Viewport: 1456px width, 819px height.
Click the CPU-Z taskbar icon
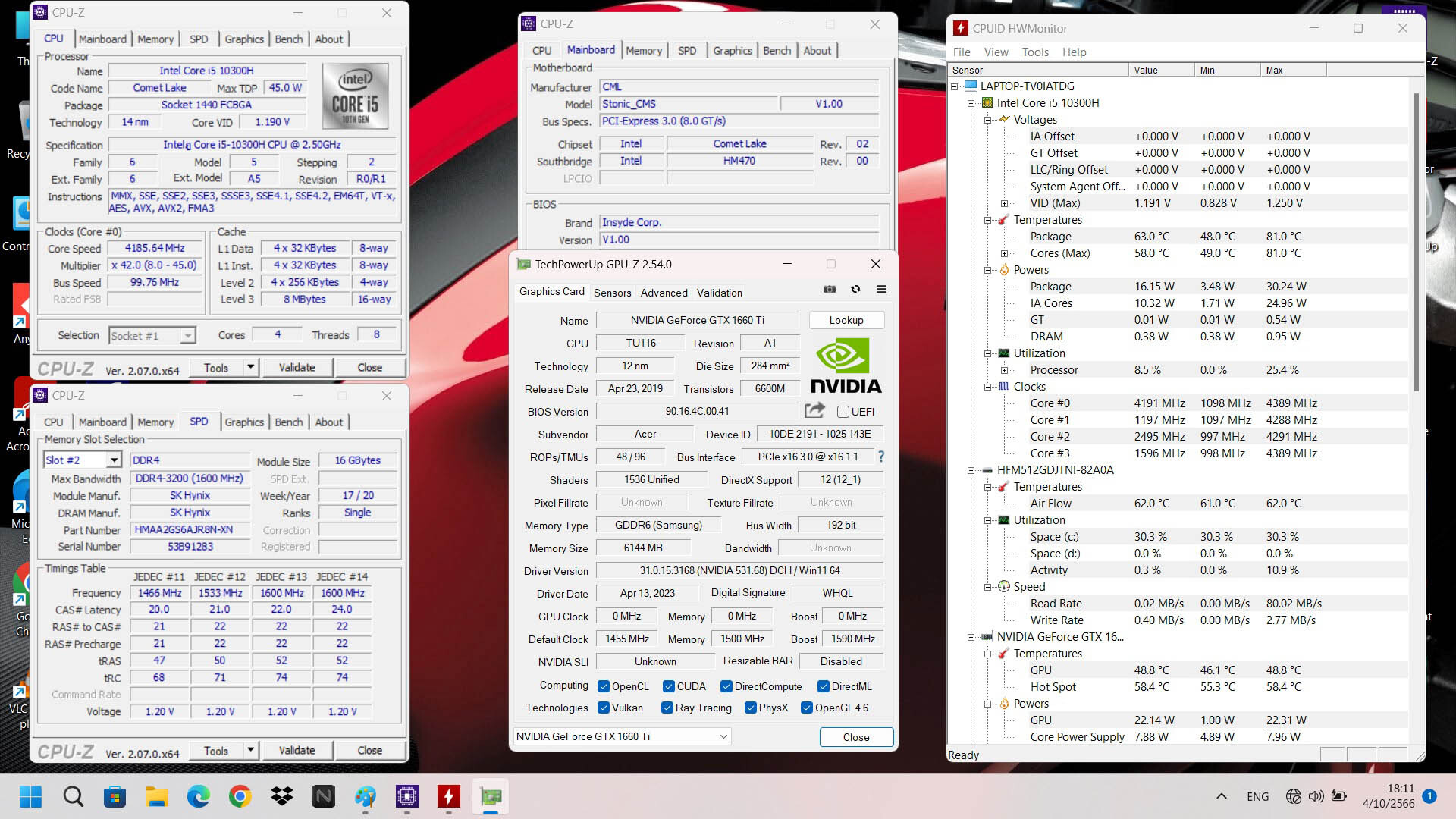407,796
